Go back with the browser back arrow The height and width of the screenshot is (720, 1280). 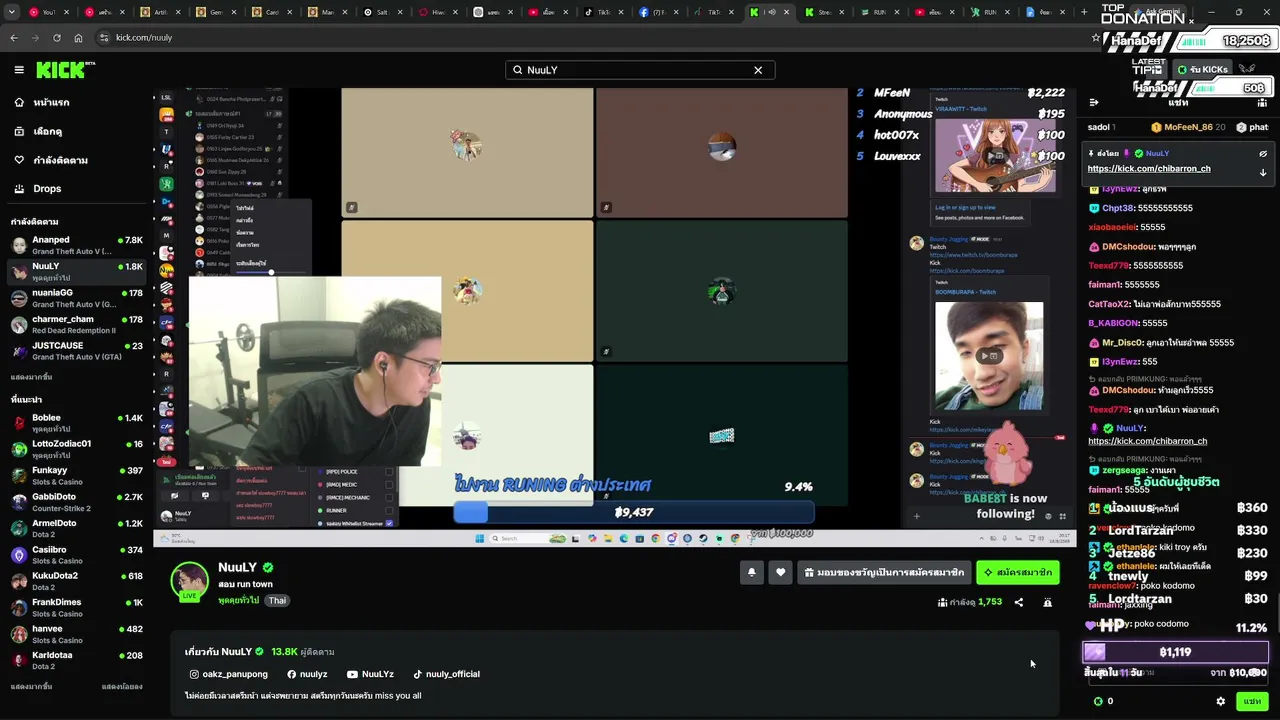tap(14, 37)
